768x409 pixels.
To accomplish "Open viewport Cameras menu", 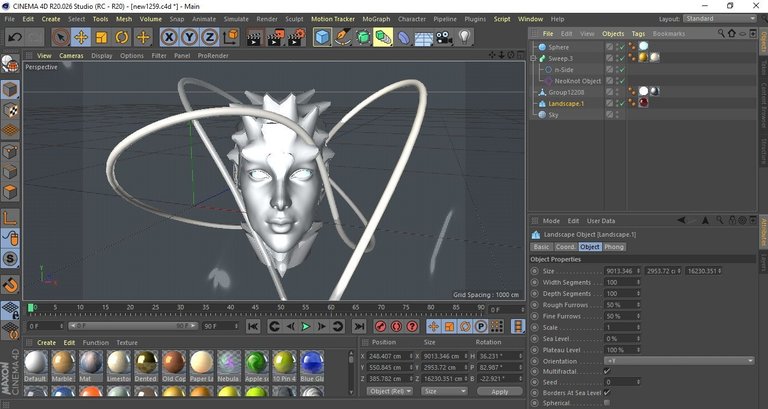I will [72, 56].
